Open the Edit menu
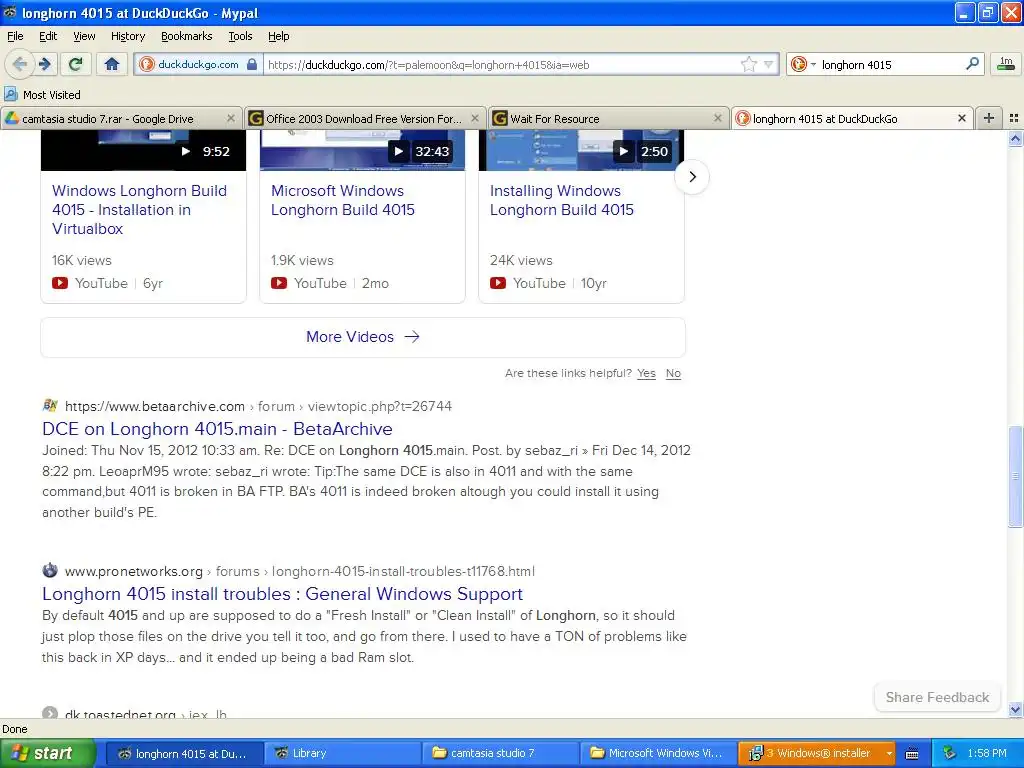 click(x=48, y=36)
